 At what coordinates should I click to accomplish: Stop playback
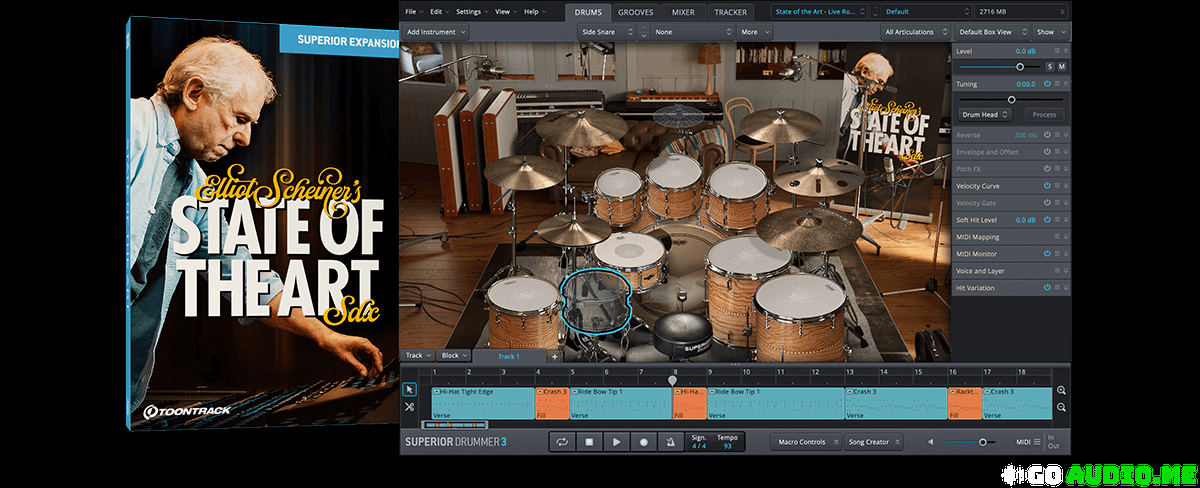tap(589, 441)
